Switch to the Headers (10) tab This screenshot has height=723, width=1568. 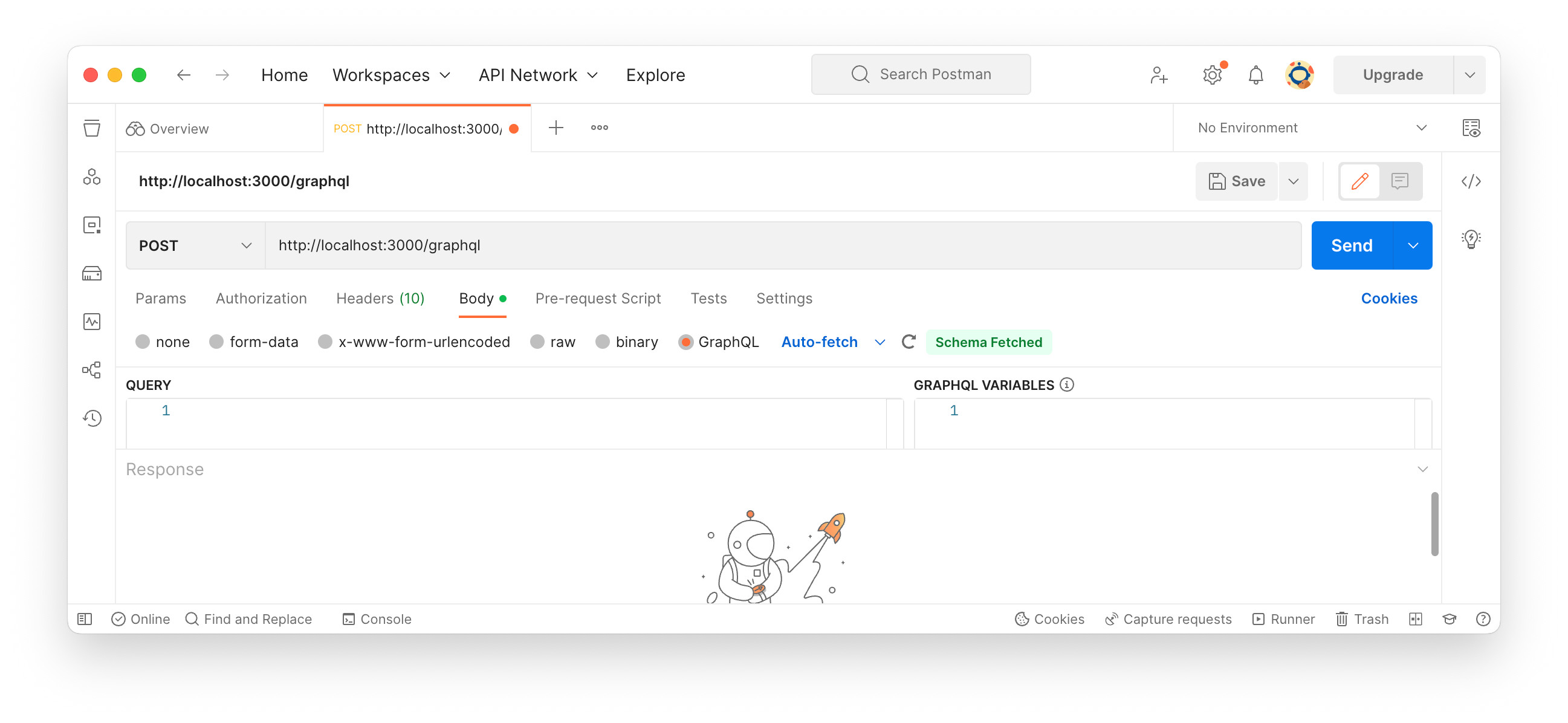point(380,298)
